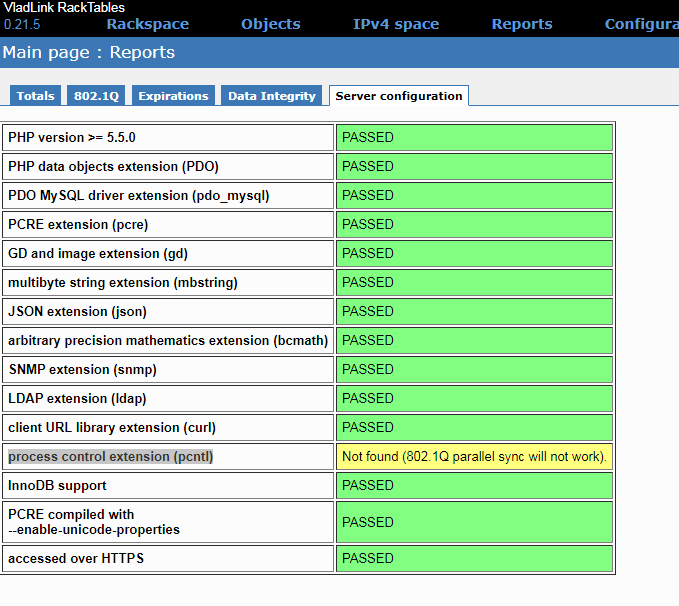Select the Server configuration tab
679x606 pixels.
click(398, 96)
